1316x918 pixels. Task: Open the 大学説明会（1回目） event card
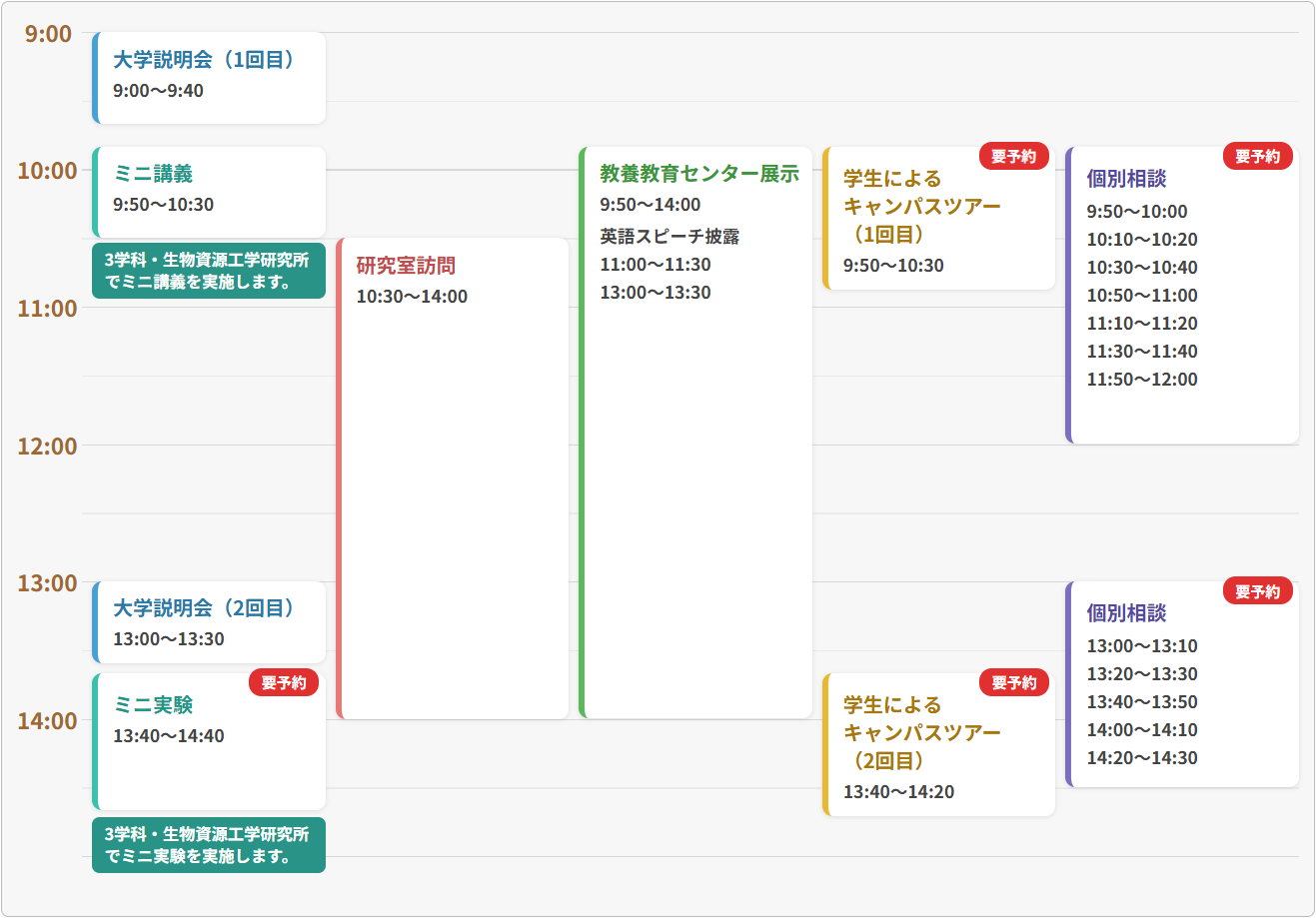(x=209, y=78)
